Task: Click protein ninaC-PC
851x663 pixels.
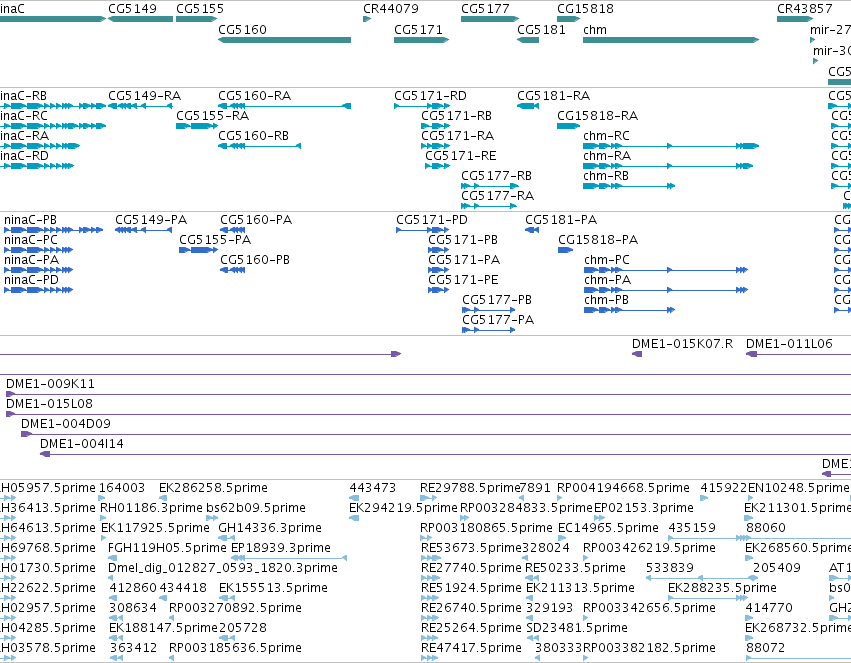Action: point(39,250)
